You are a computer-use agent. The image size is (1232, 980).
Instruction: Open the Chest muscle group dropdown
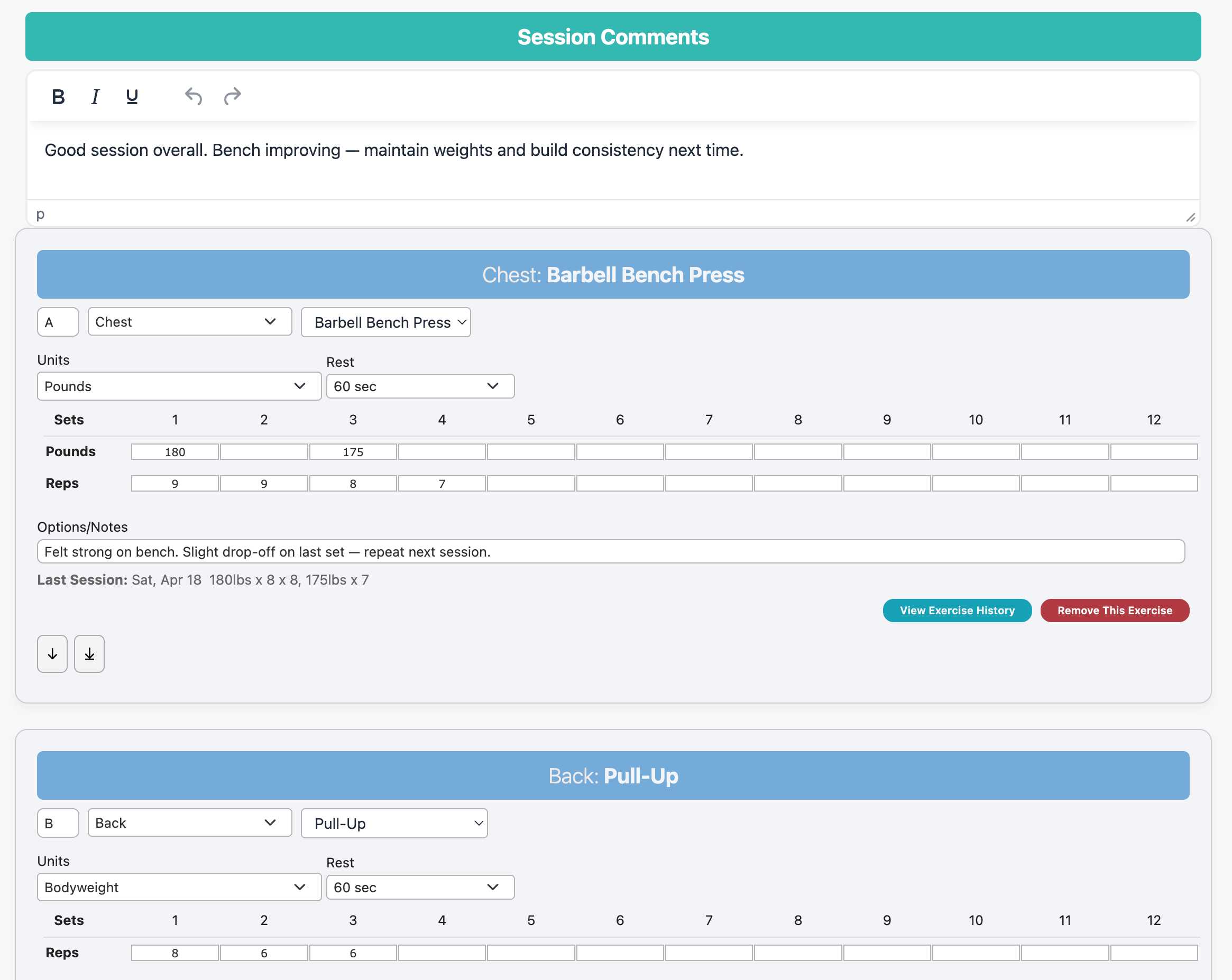(x=190, y=321)
